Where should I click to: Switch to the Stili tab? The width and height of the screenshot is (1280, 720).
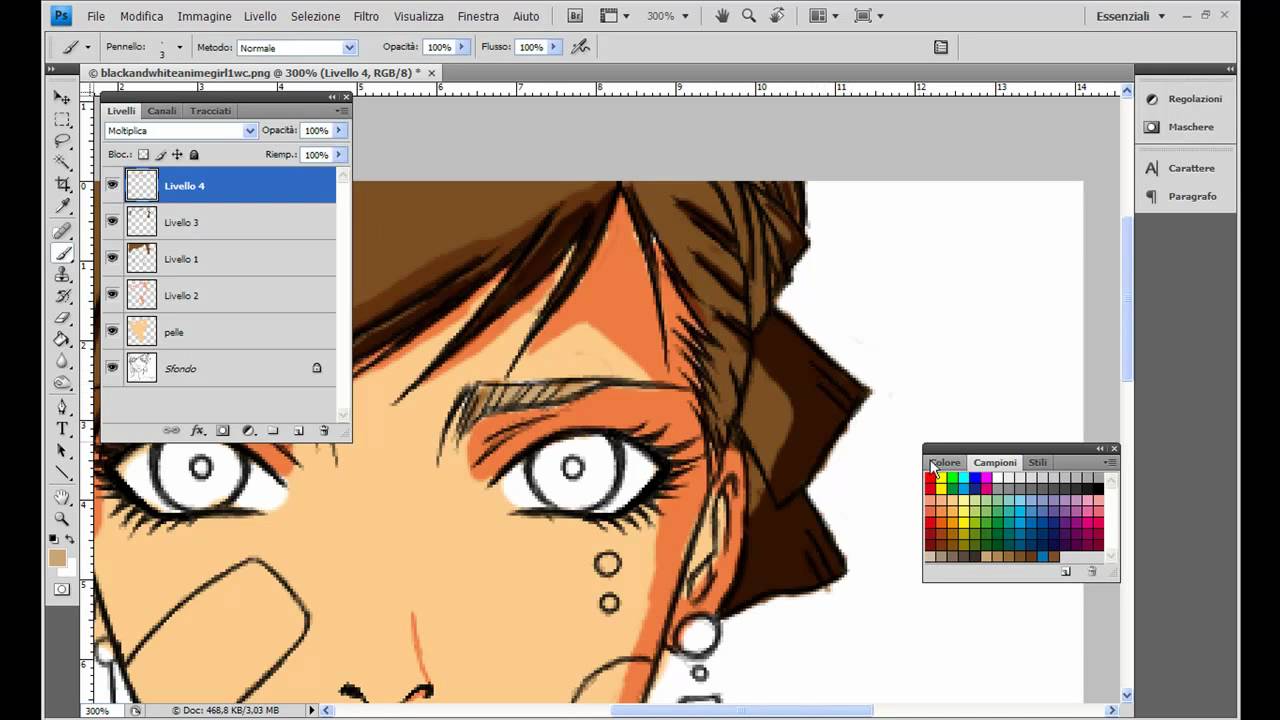1038,462
